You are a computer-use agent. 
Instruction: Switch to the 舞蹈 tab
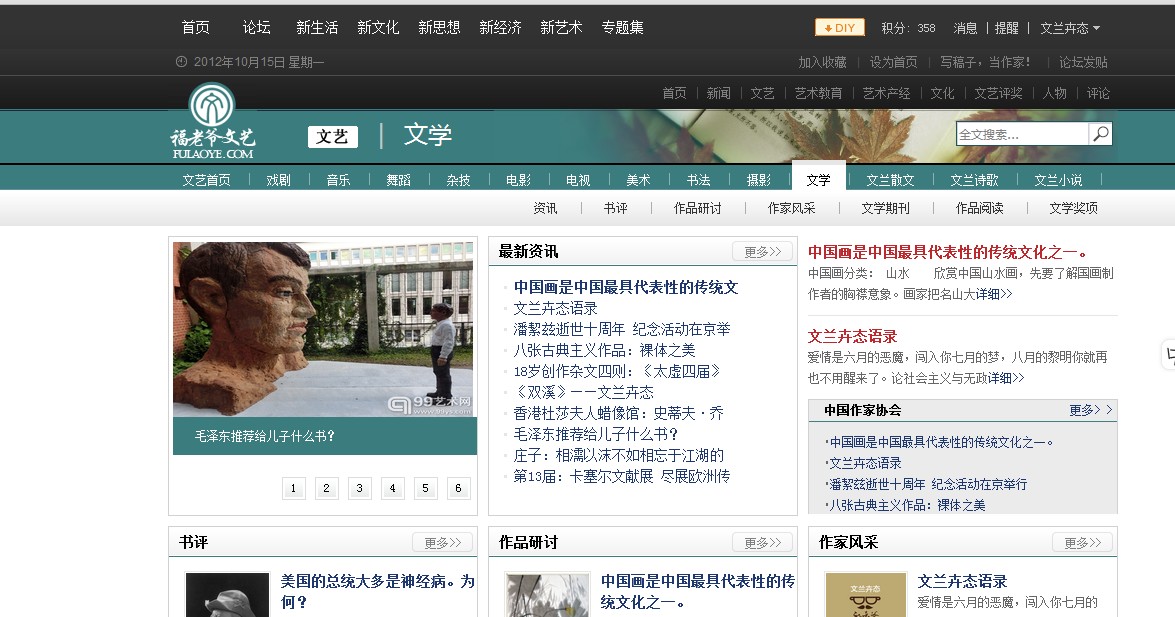[x=398, y=180]
